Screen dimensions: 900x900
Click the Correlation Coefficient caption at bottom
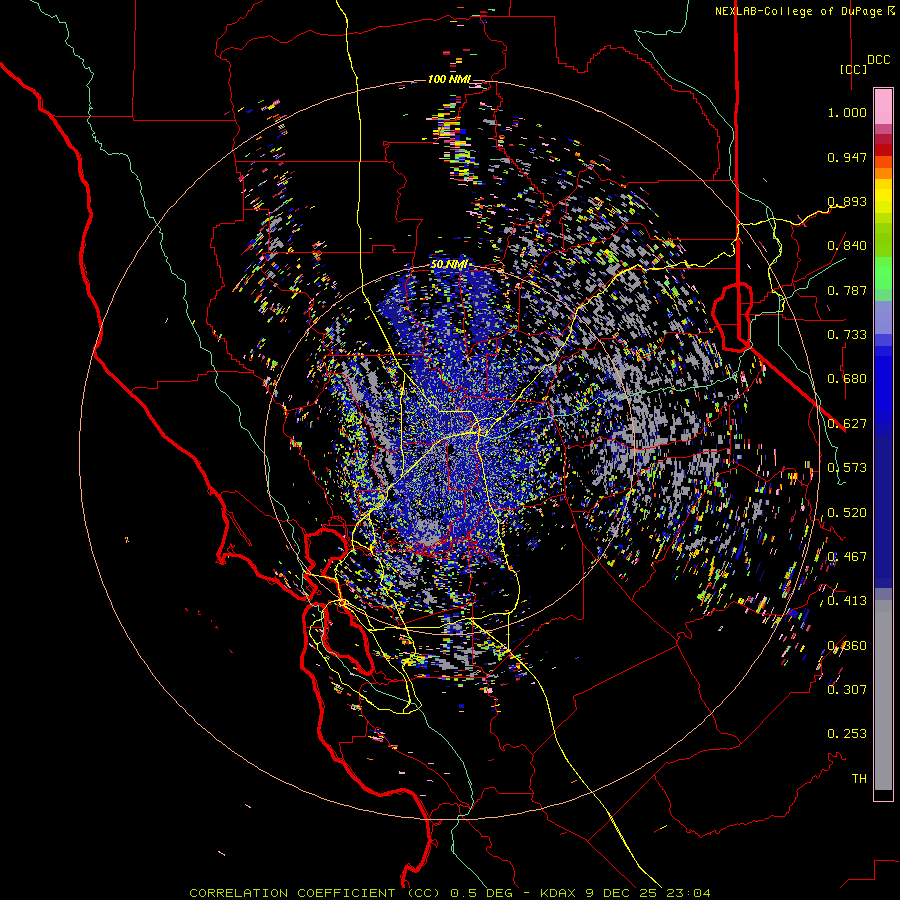coord(450,893)
